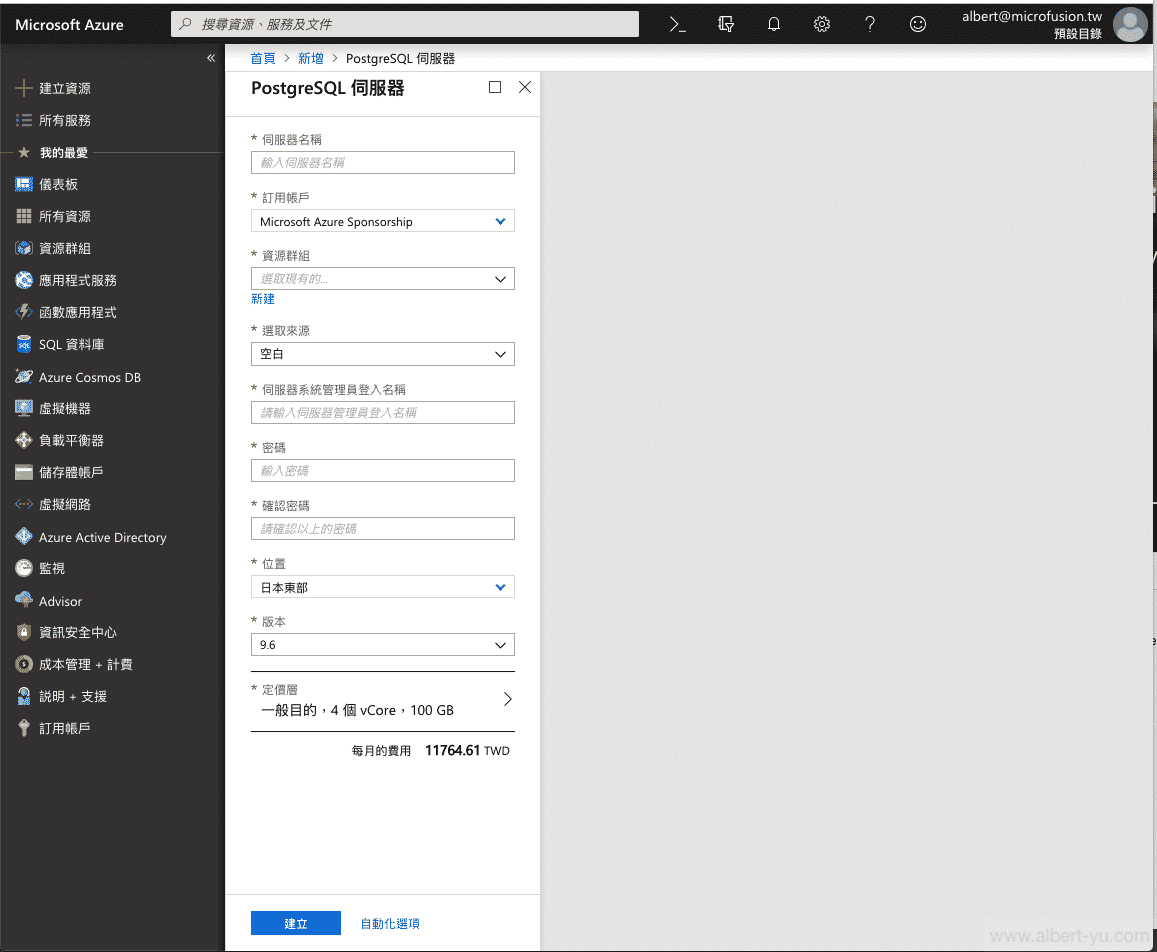Click the Advisor cloud icon
This screenshot has height=952, width=1157.
point(24,600)
